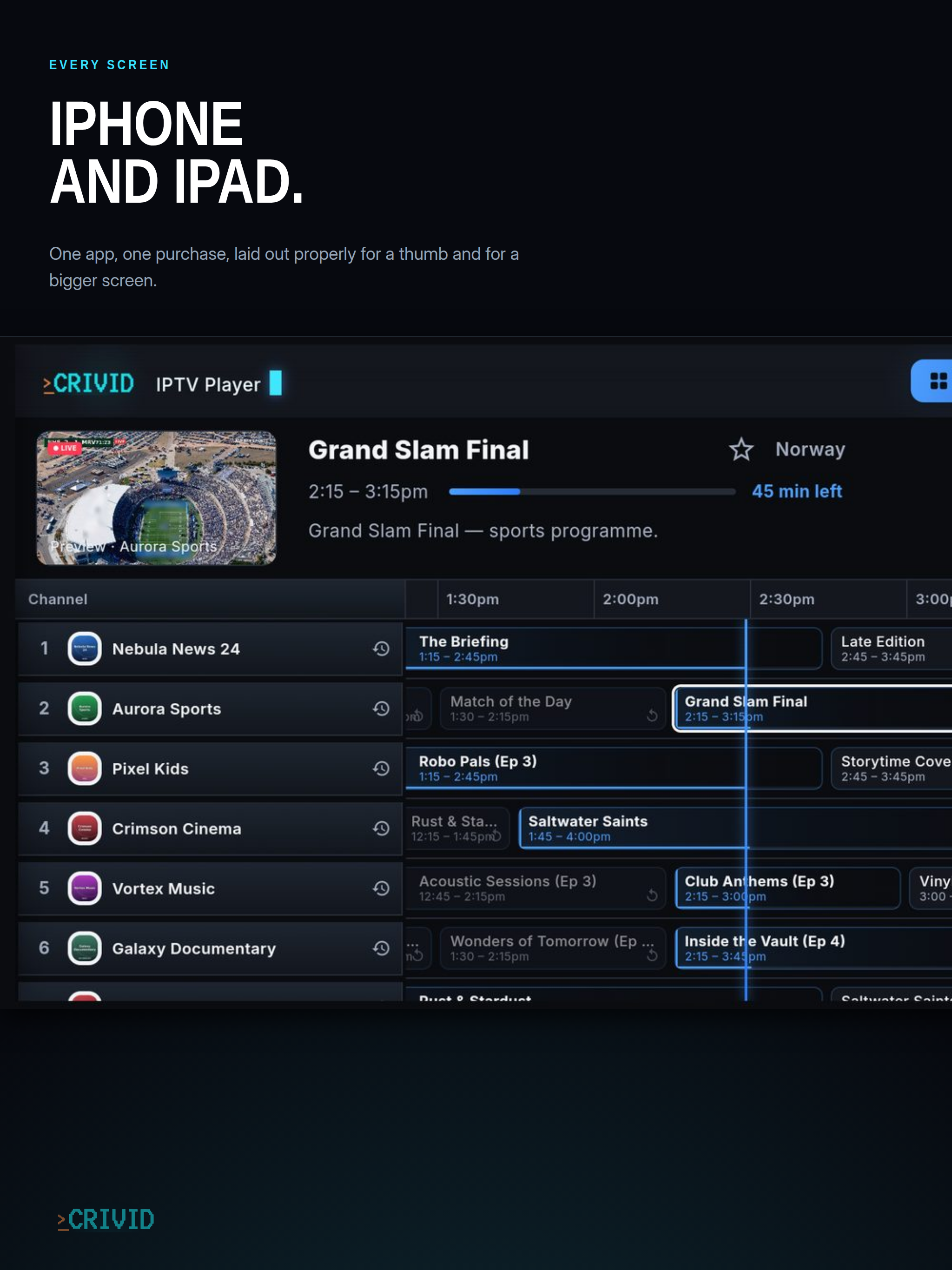
Task: Click the 2:30pm time header
Action: (x=787, y=599)
